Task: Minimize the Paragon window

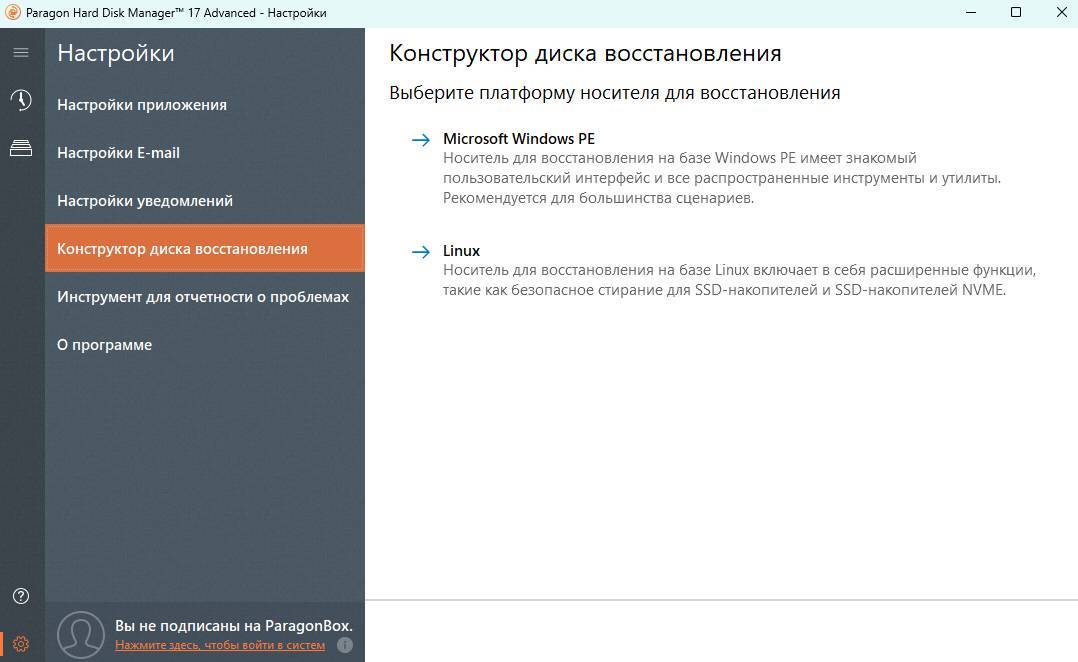Action: tap(971, 12)
